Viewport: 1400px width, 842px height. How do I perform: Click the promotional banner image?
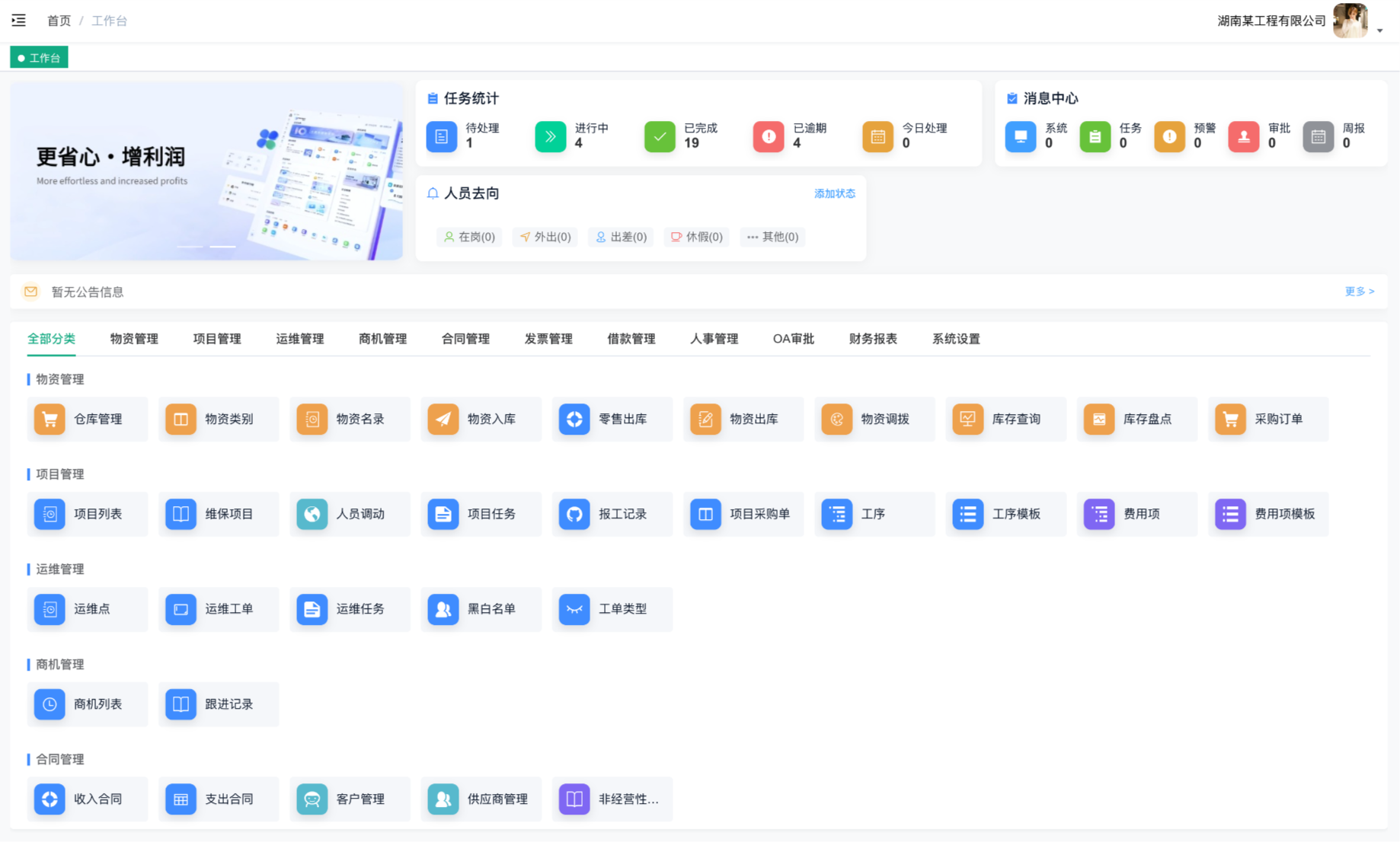206,171
